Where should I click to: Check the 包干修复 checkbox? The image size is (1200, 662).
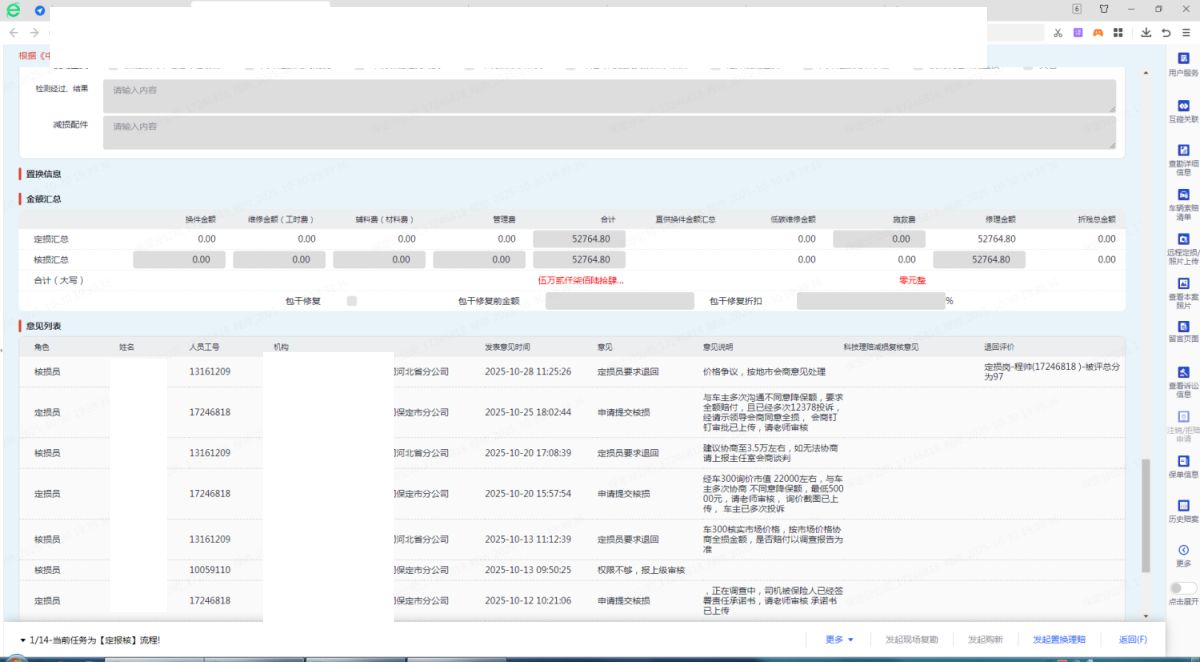tap(352, 301)
